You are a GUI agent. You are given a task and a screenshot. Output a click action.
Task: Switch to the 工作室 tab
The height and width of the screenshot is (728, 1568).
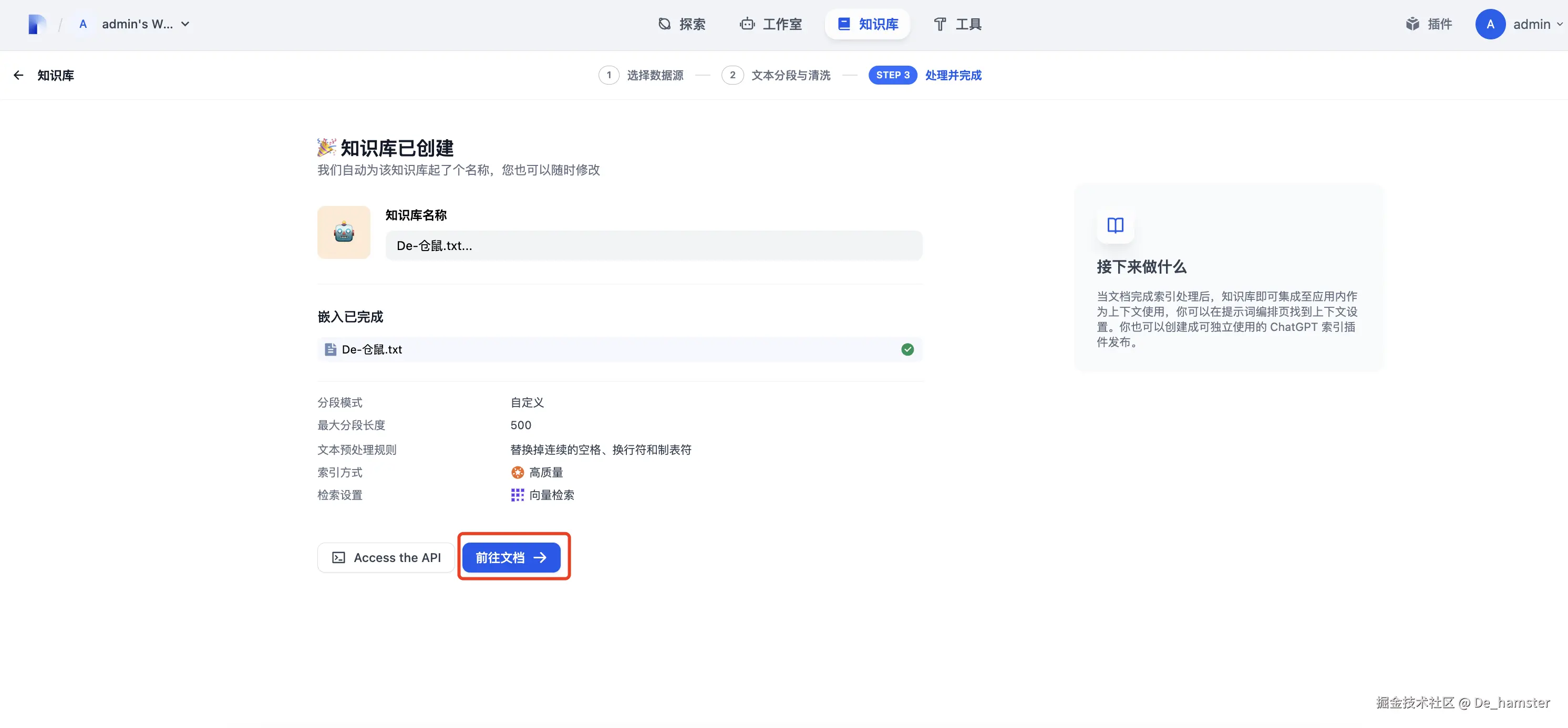tap(771, 24)
